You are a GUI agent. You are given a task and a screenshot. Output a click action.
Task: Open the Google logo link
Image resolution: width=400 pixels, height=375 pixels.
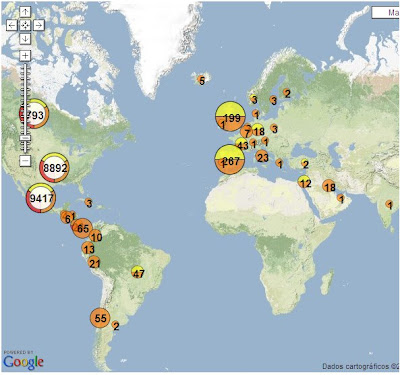tap(23, 362)
